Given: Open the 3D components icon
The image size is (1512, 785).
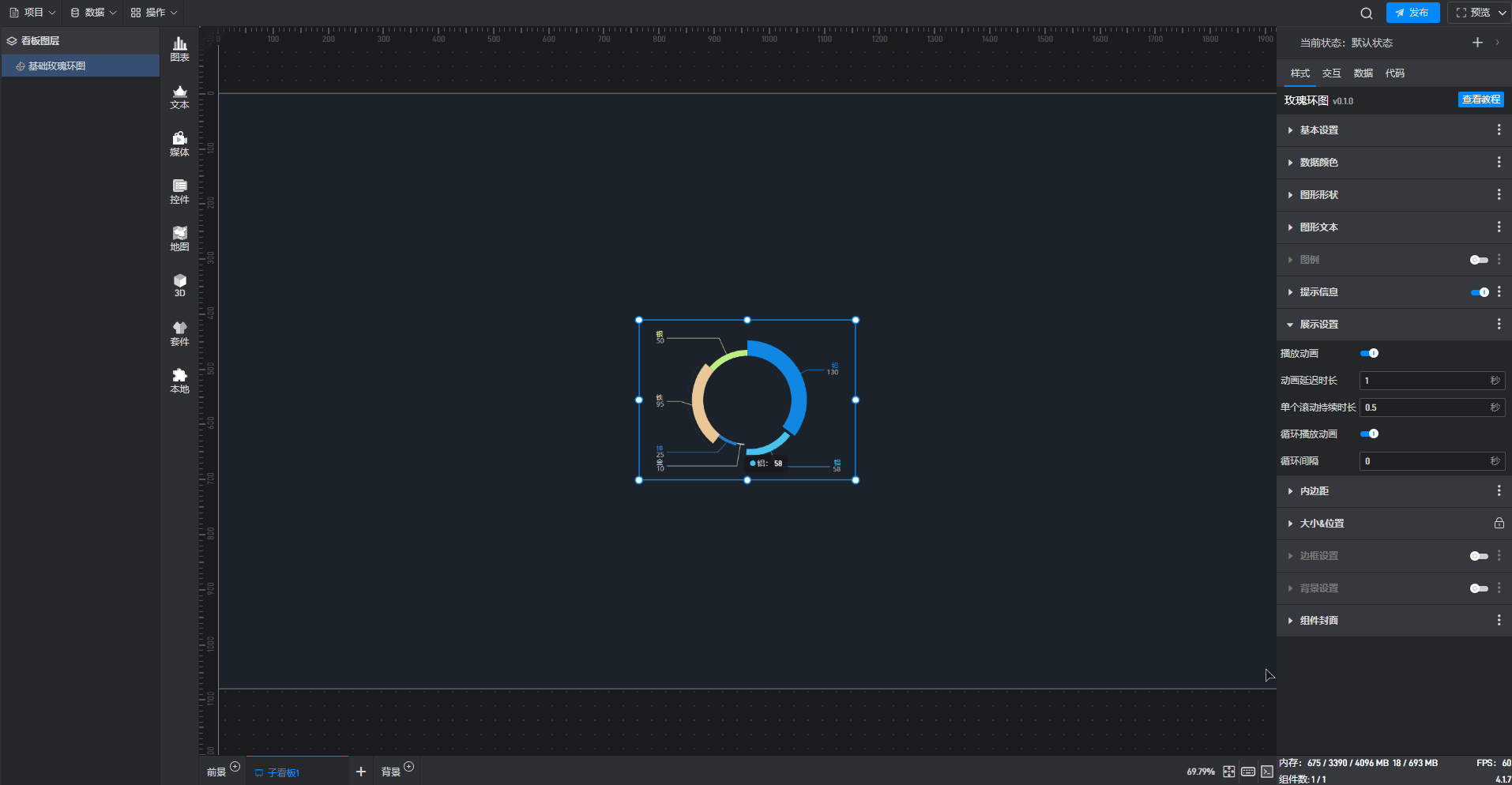Looking at the screenshot, I should pos(179,285).
